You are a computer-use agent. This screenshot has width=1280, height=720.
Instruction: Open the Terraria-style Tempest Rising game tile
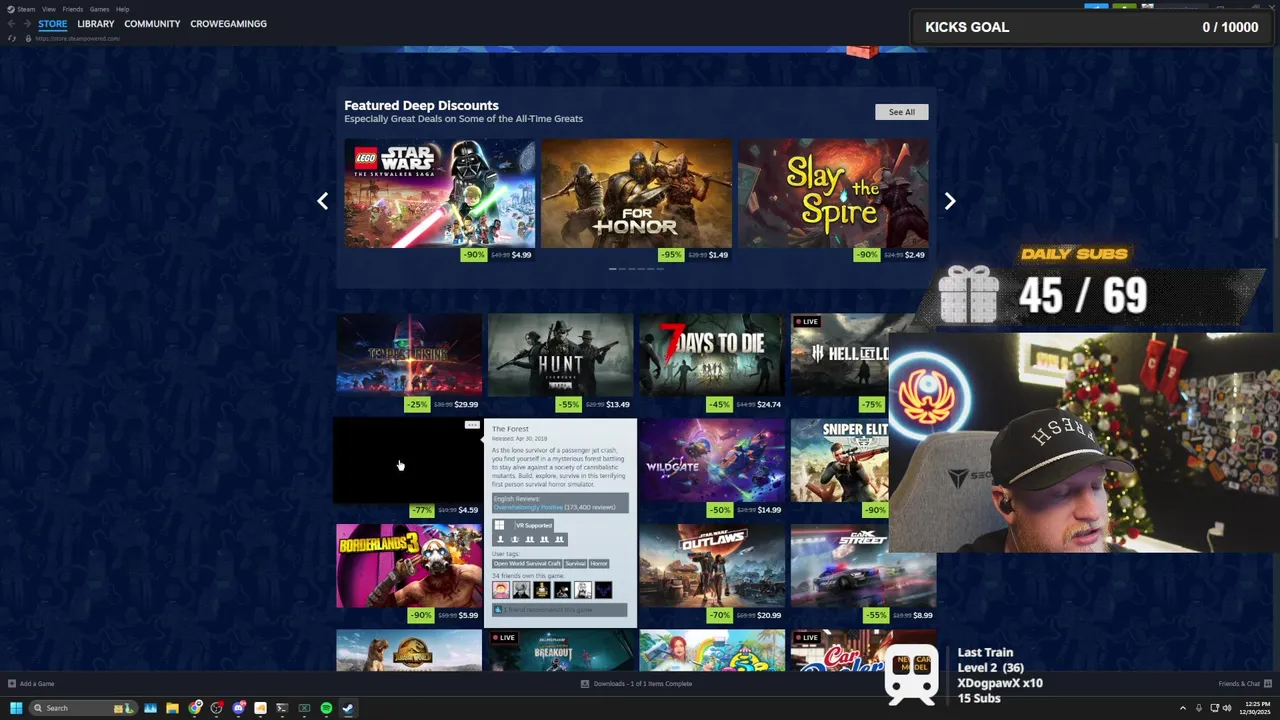(409, 355)
